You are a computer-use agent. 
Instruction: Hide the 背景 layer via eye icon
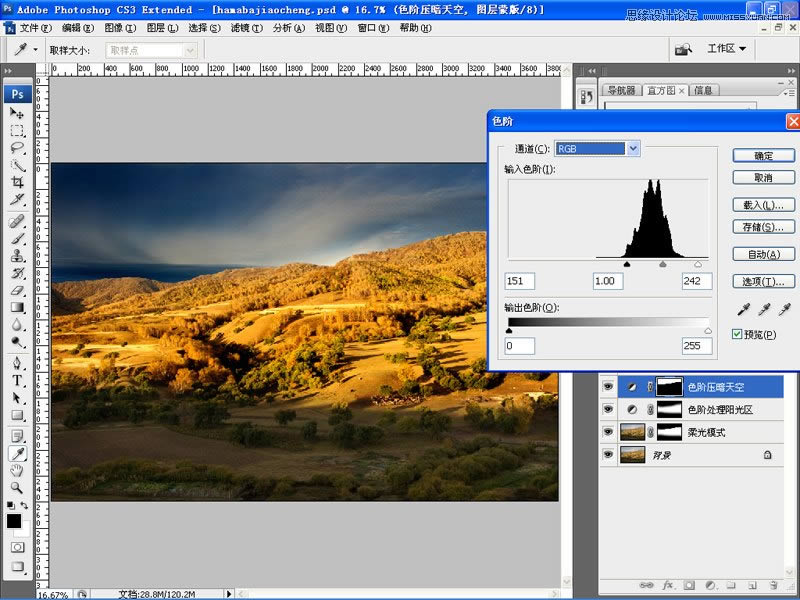pos(607,455)
